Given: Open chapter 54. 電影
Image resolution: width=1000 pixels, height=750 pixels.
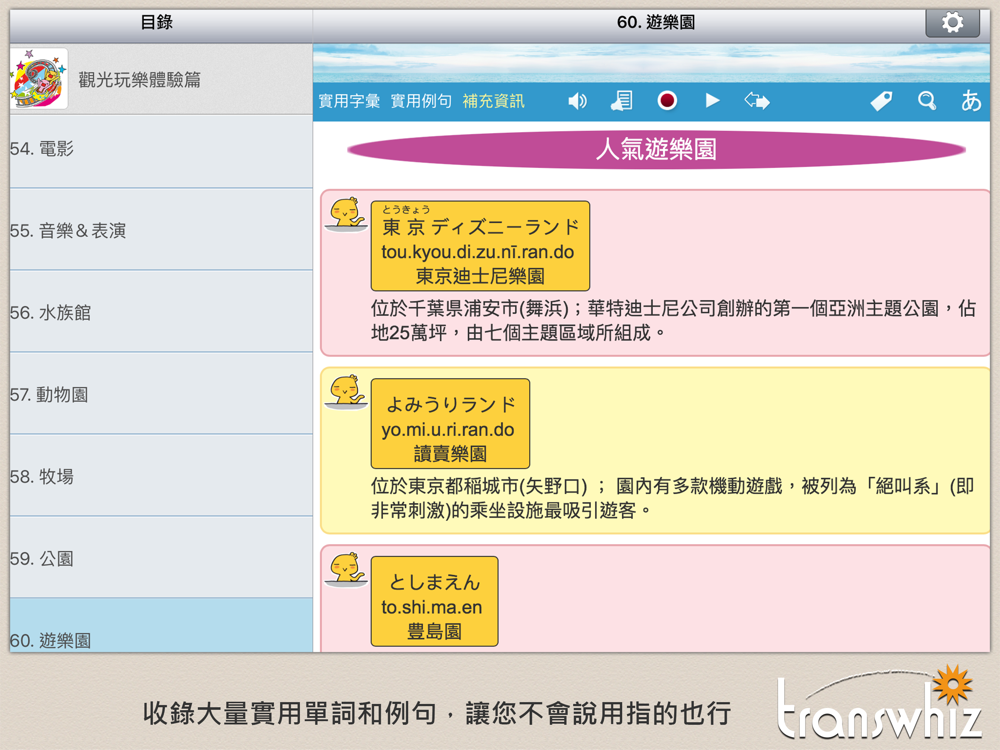Looking at the screenshot, I should point(161,151).
